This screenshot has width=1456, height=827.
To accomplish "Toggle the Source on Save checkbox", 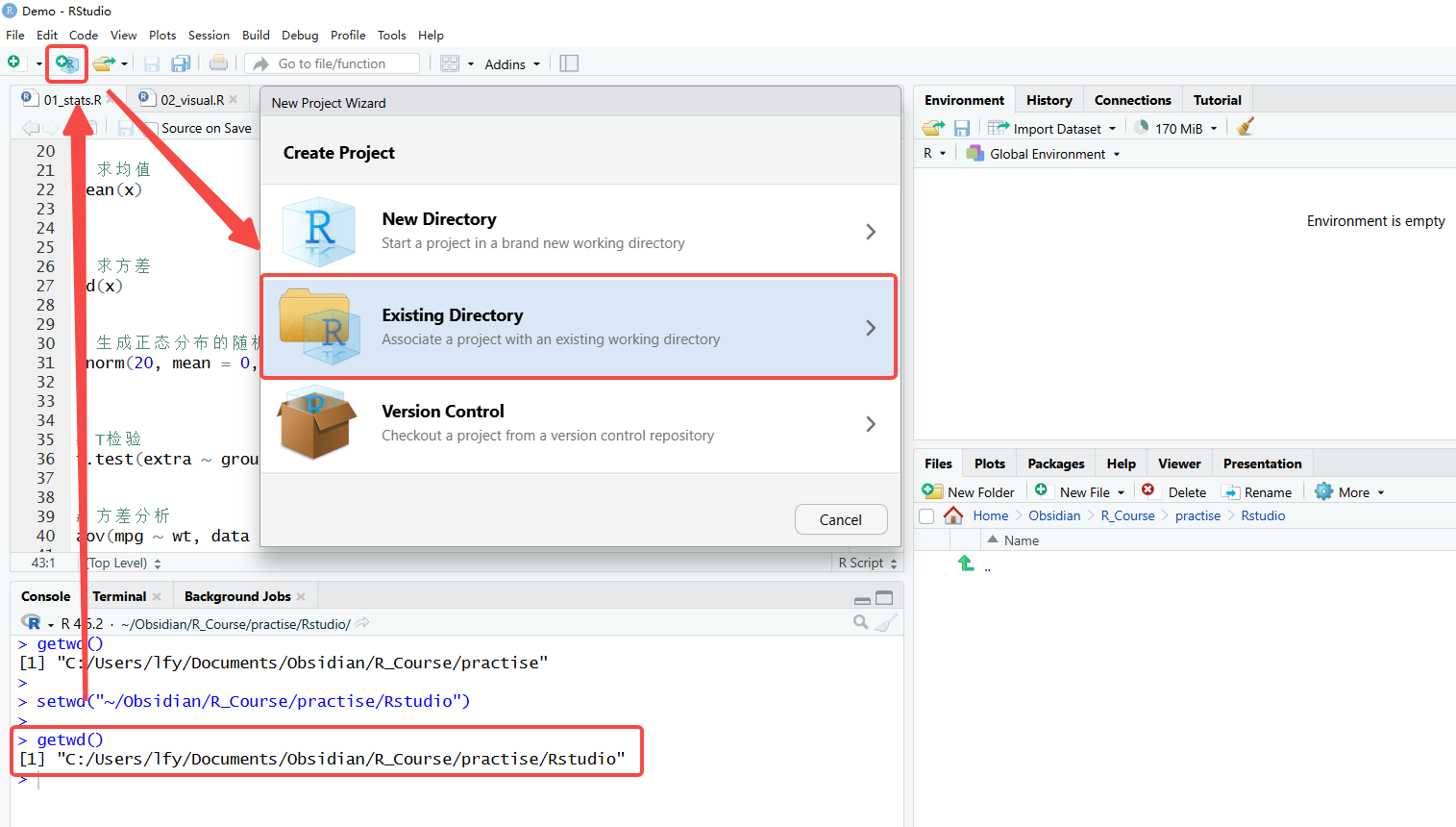I will coord(151,128).
